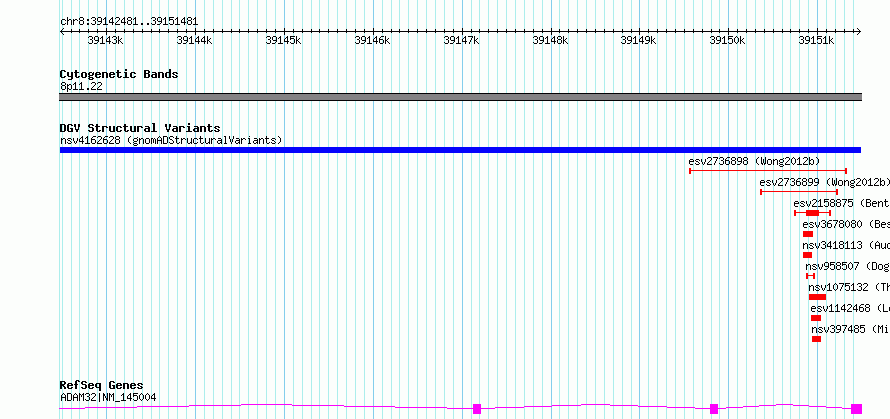
Task: Click the 8p11.22 band label
Action: coord(81,87)
